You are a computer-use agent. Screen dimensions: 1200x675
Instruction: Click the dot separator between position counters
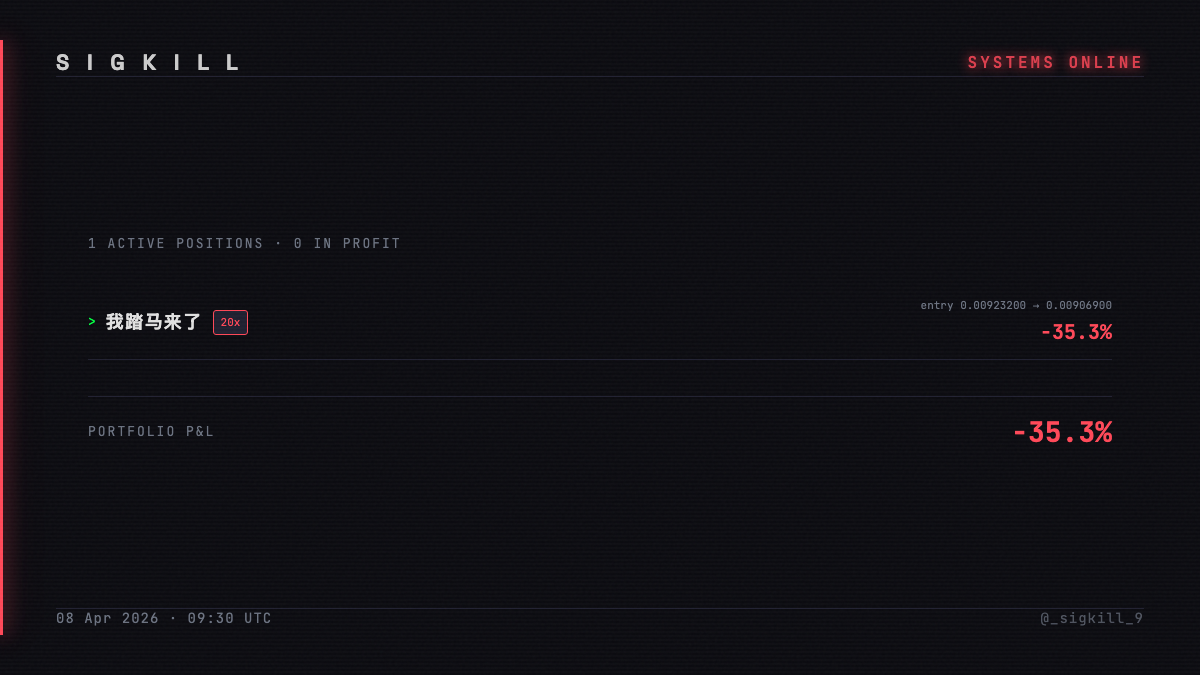pos(279,243)
